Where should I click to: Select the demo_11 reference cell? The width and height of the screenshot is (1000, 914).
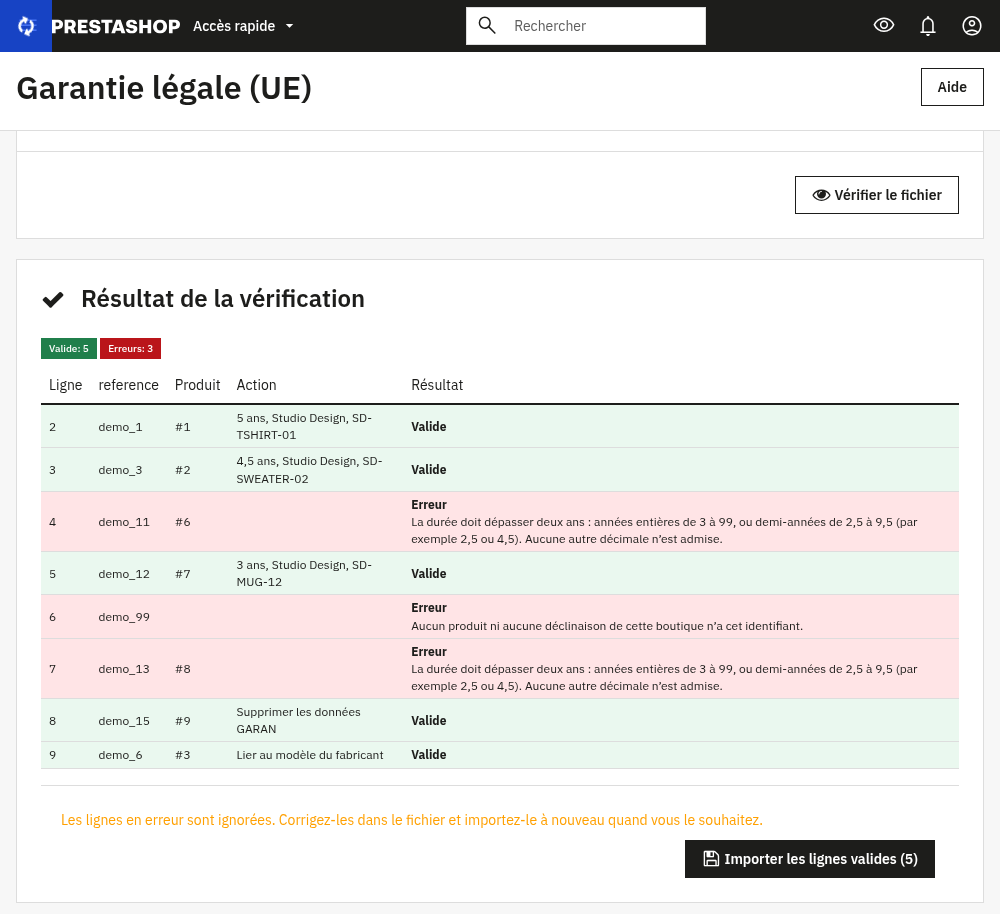coord(124,522)
